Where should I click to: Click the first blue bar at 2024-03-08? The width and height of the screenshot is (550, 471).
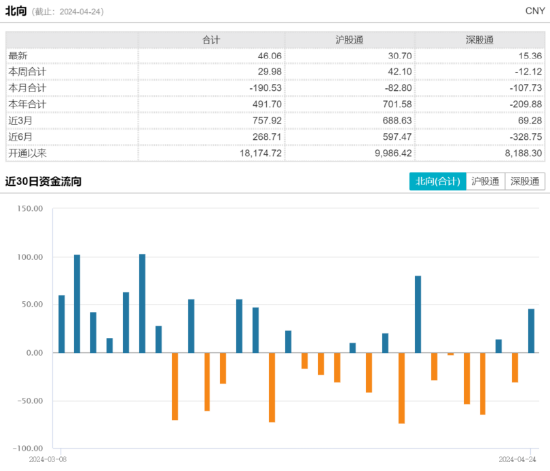pyautogui.click(x=61, y=324)
